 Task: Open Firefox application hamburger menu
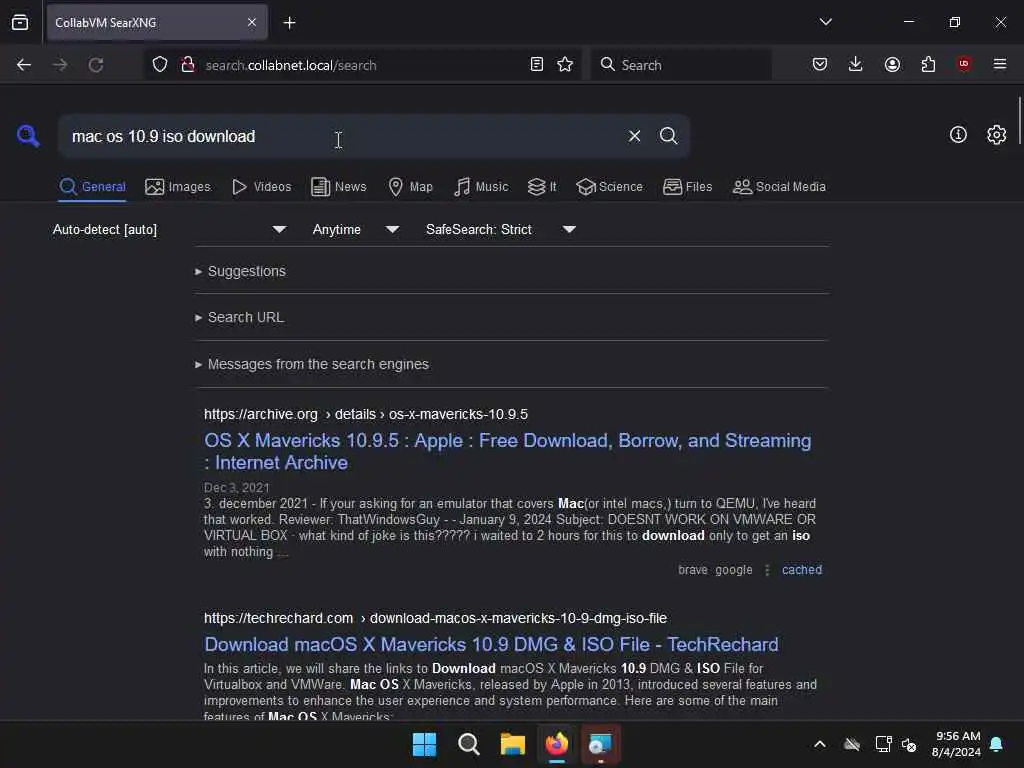point(1000,64)
